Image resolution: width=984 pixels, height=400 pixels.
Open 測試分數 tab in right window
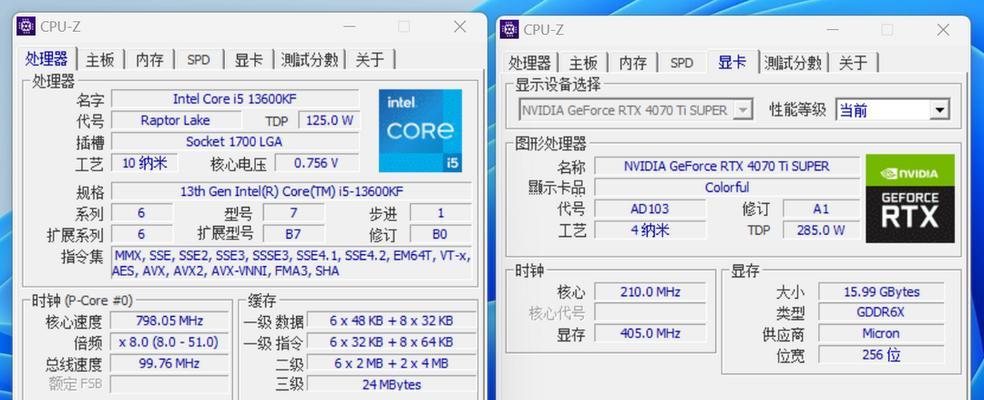click(793, 63)
